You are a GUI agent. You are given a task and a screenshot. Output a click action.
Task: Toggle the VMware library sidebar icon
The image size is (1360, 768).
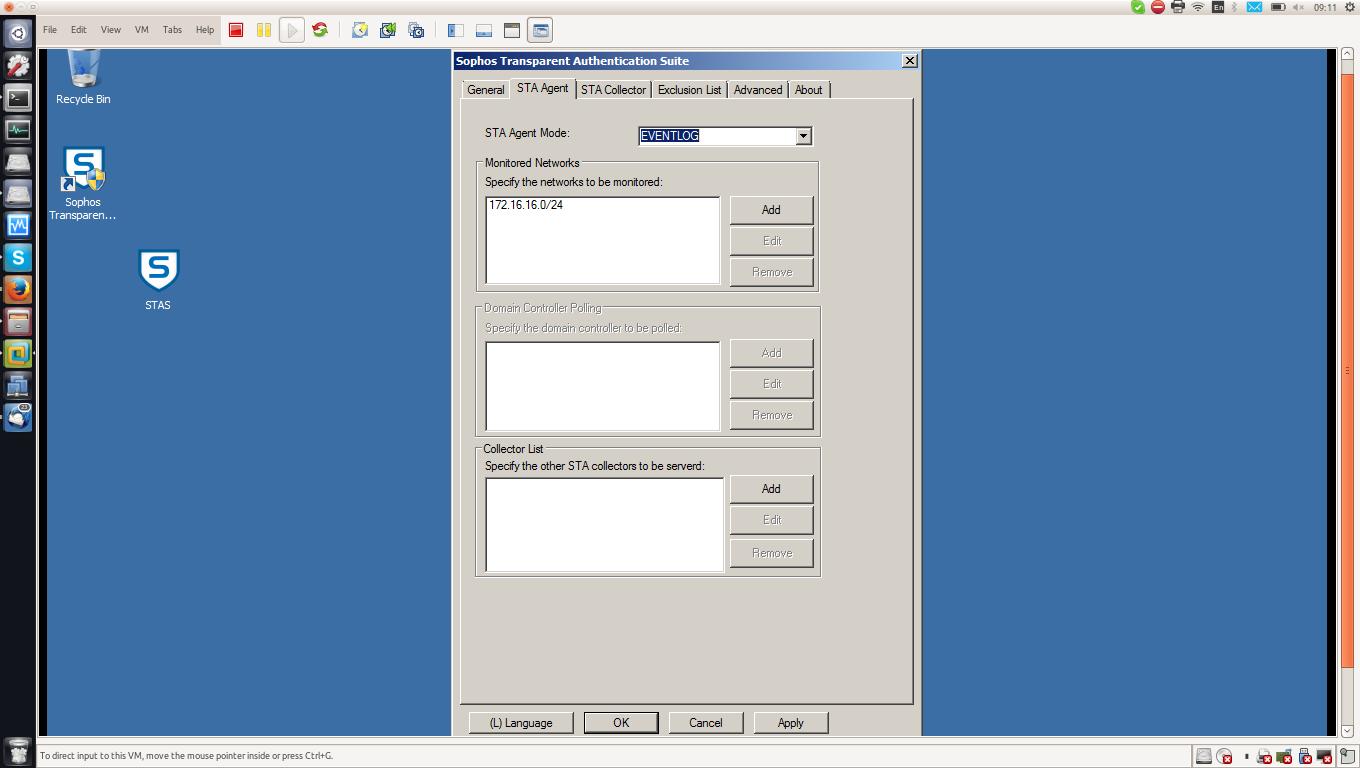coord(456,30)
